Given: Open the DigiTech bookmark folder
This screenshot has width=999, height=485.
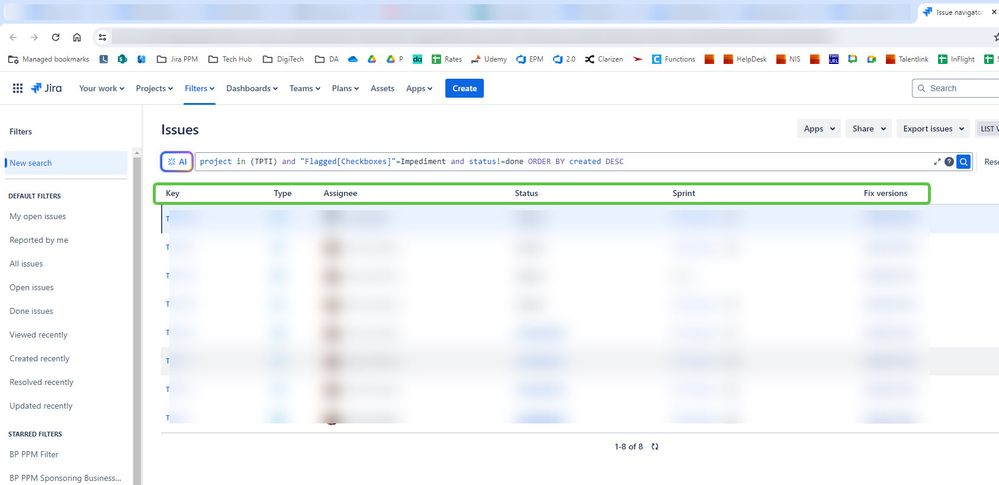Looking at the screenshot, I should click(283, 59).
